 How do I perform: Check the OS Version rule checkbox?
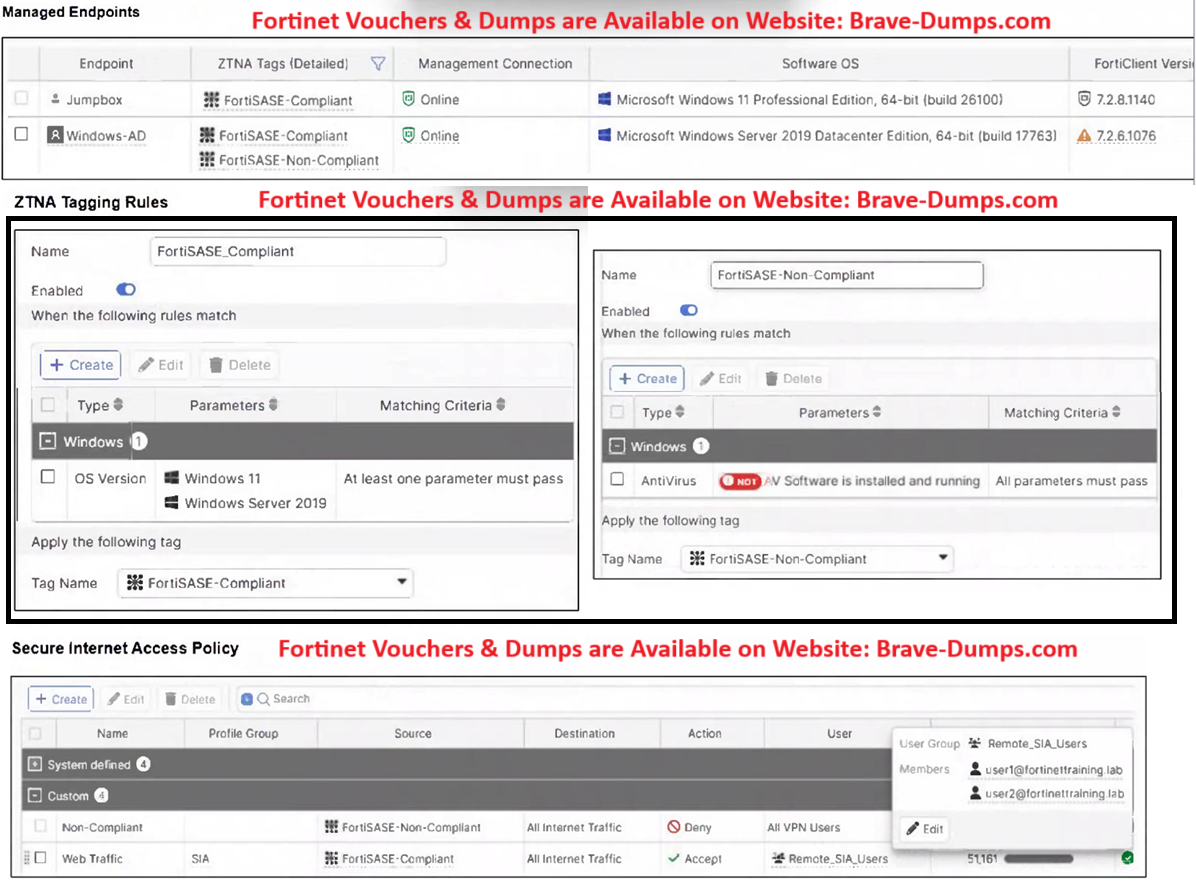coord(48,478)
